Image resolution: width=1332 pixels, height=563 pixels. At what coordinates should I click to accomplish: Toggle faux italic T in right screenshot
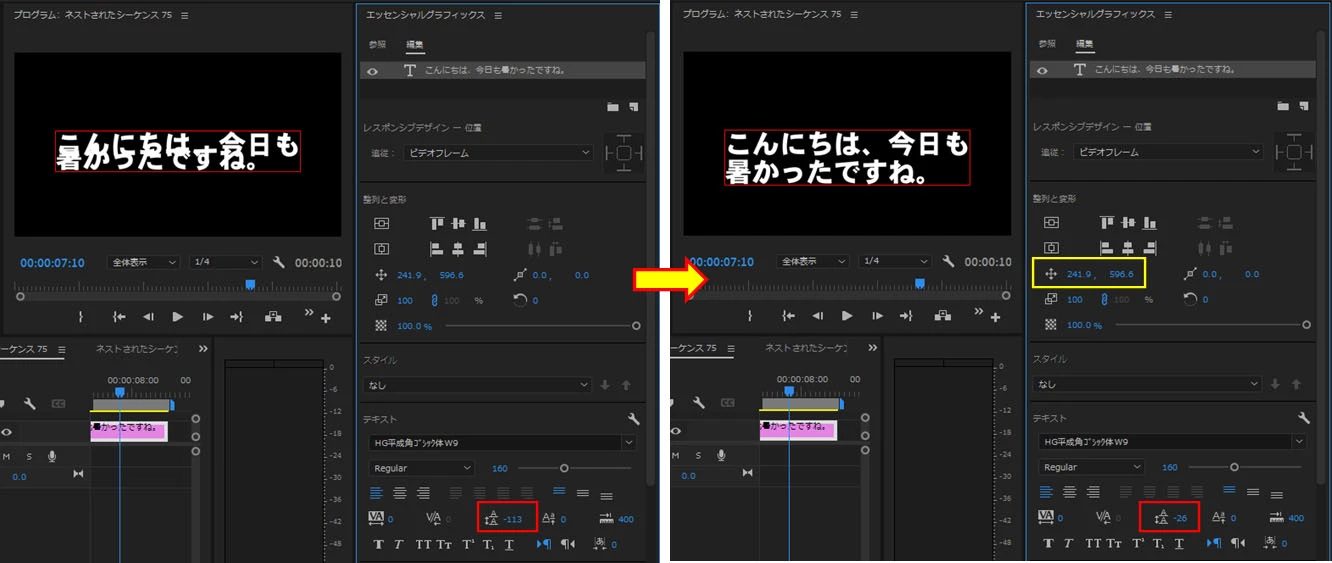pyautogui.click(x=1068, y=543)
